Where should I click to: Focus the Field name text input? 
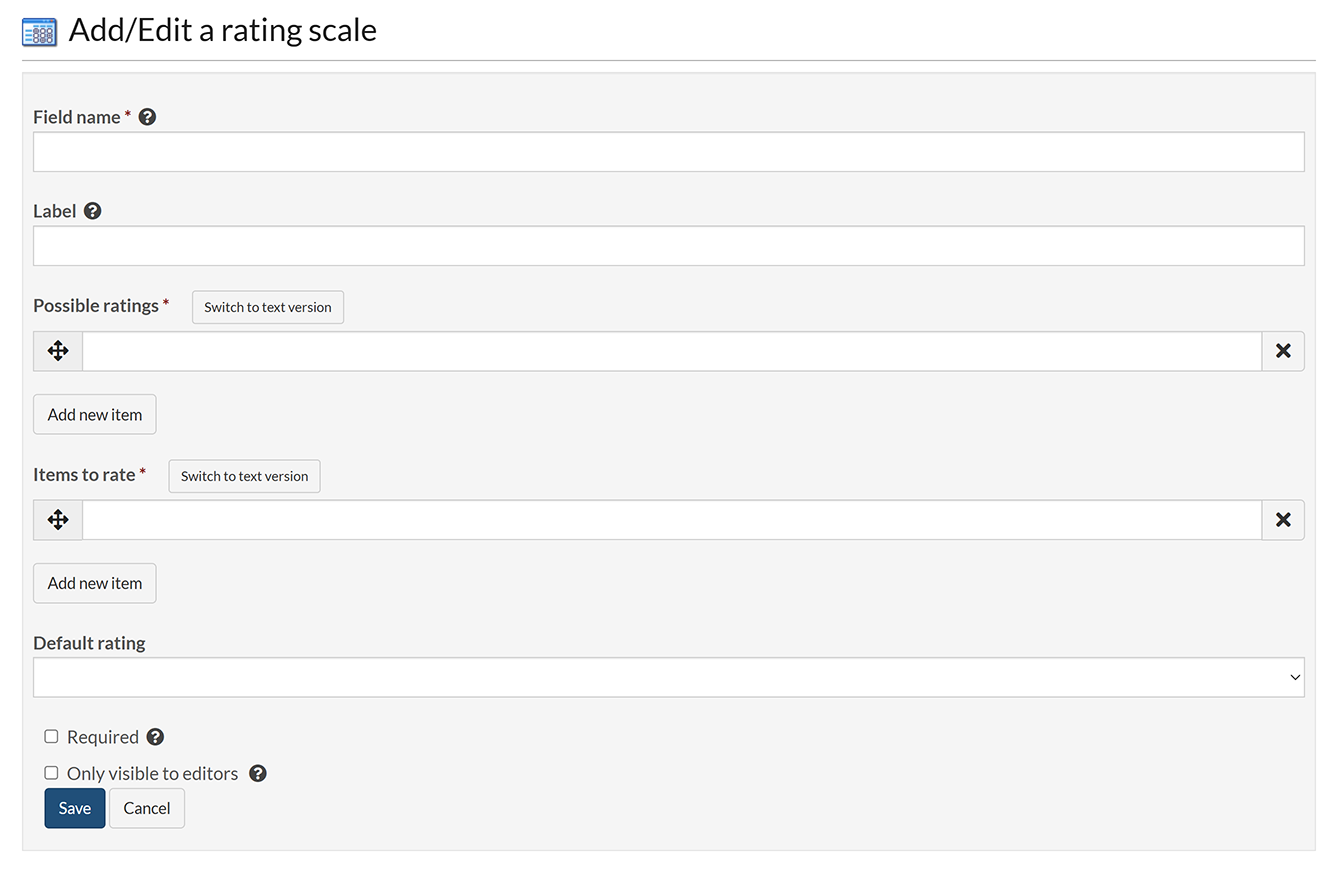pos(668,152)
